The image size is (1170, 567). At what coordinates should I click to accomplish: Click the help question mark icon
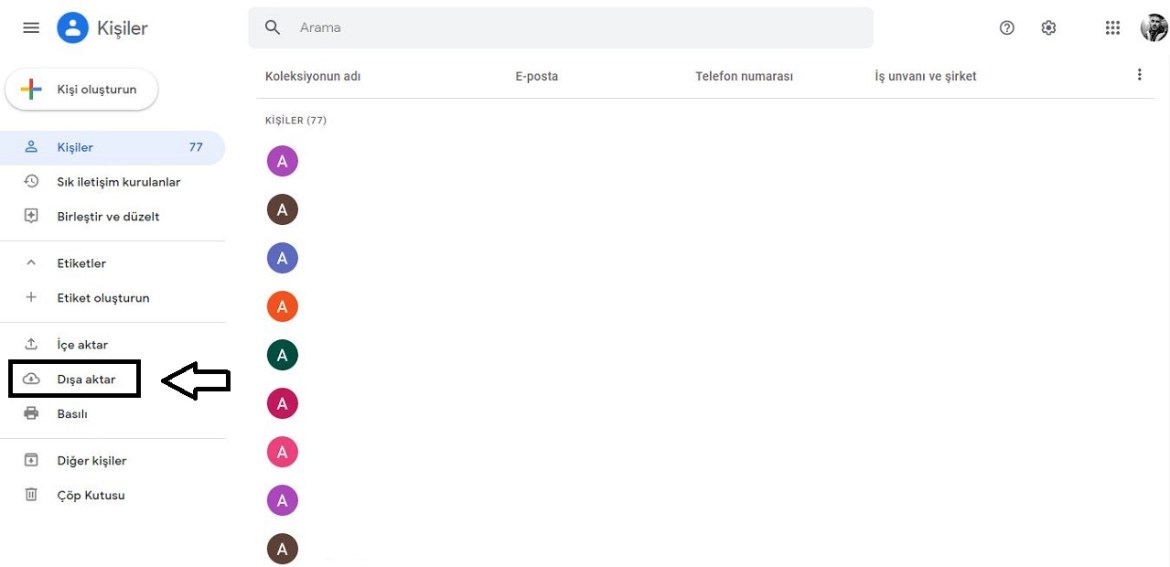[x=1007, y=28]
